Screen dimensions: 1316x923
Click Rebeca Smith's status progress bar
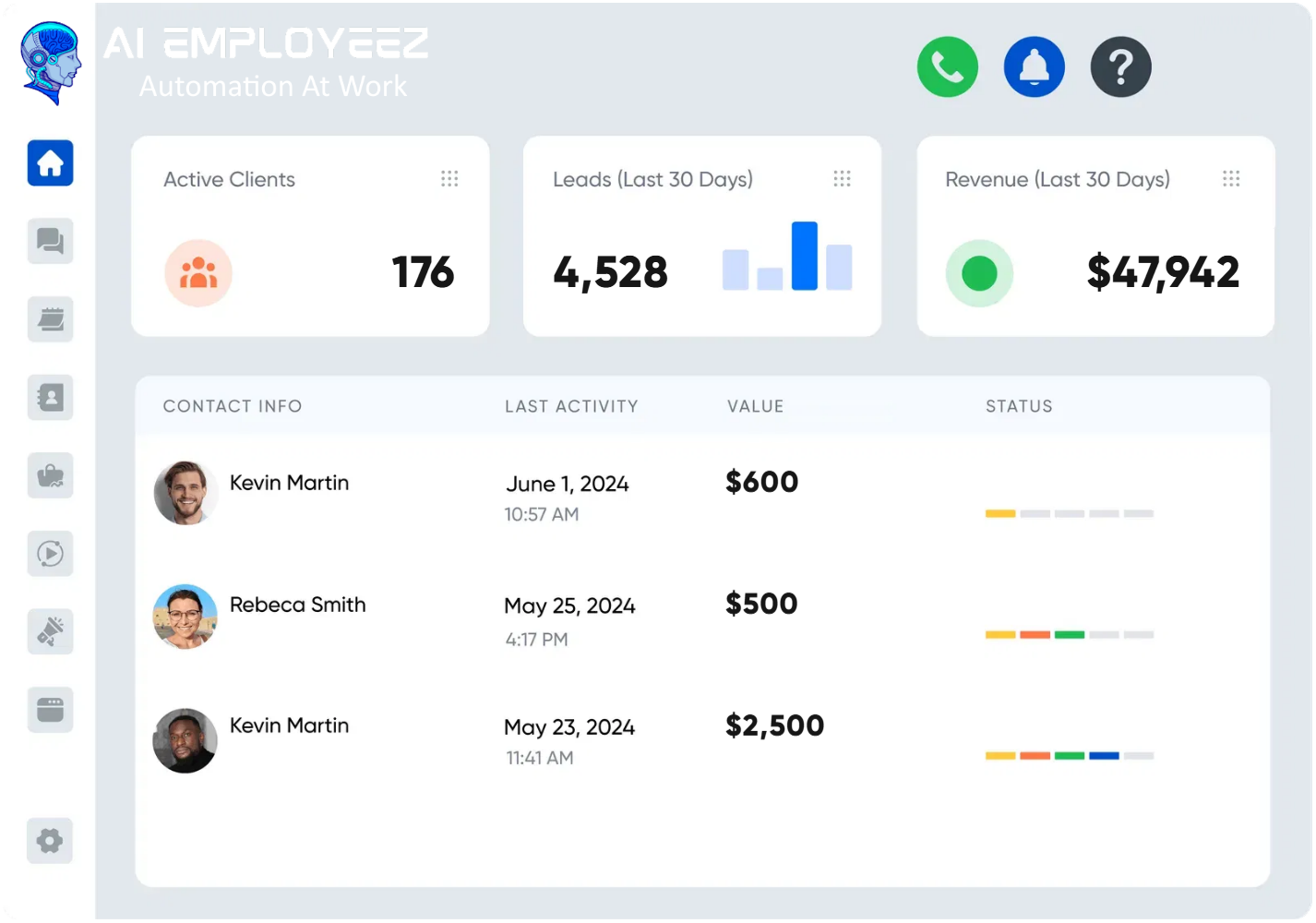(1069, 635)
